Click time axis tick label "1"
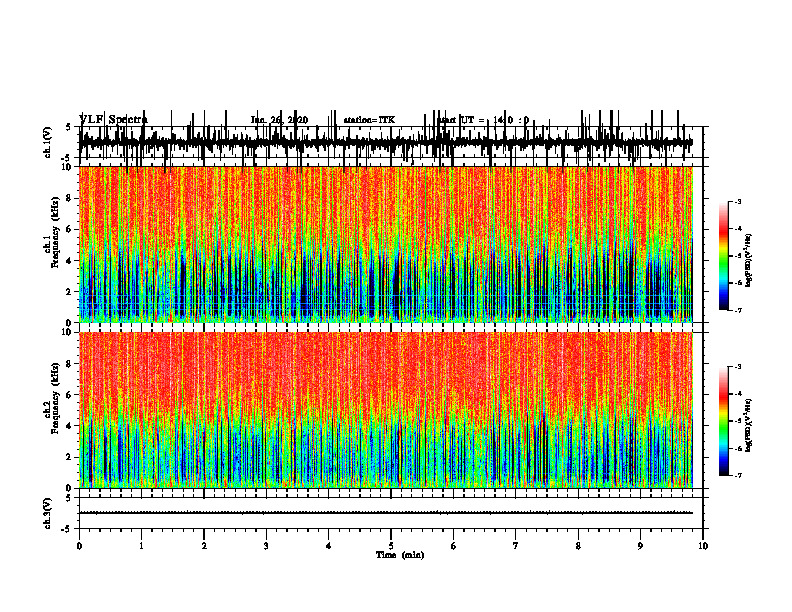The width and height of the screenshot is (792, 612). point(141,546)
